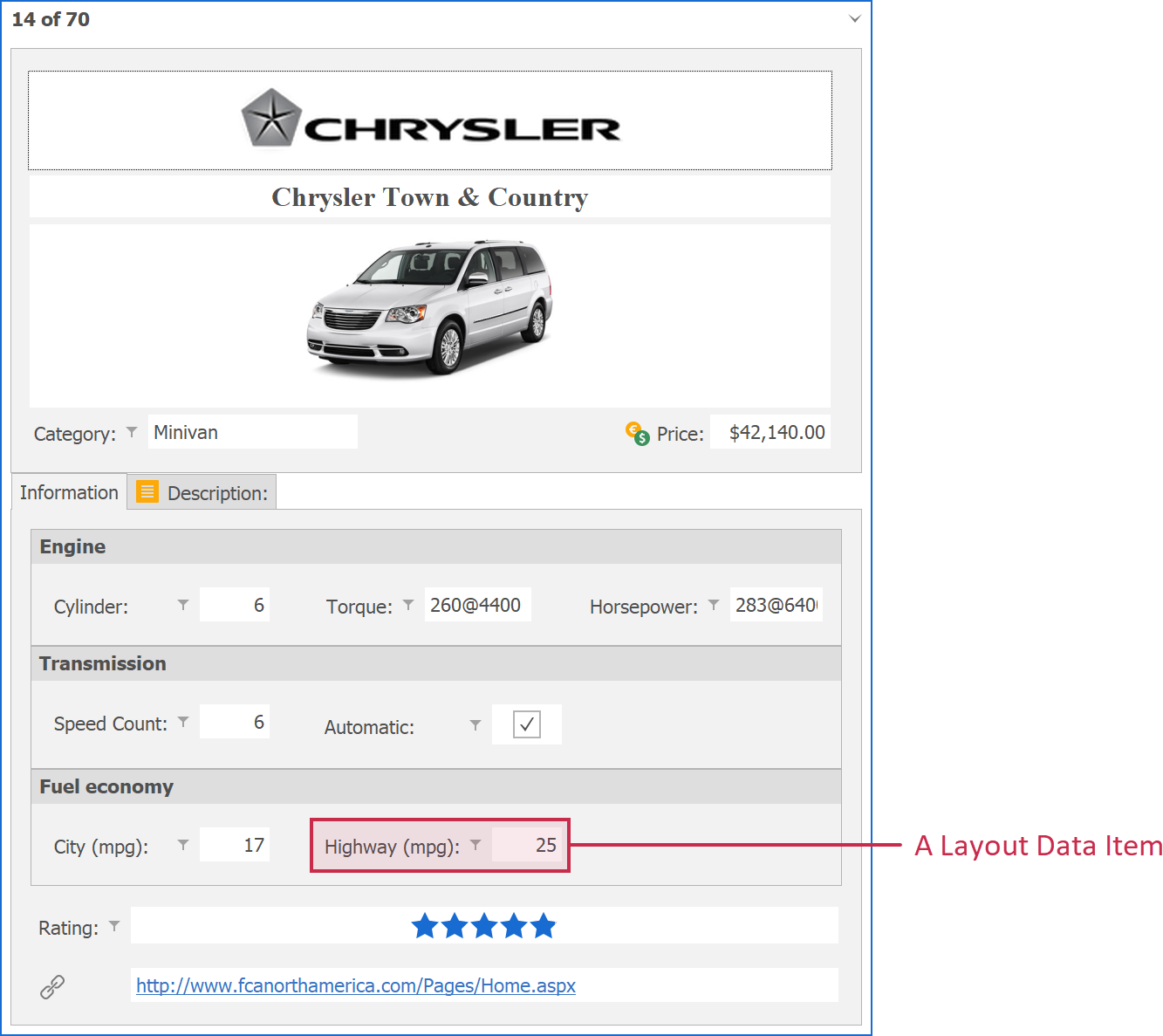Click the filter icon beside Cylinder label
The image size is (1163, 1036).
(183, 605)
